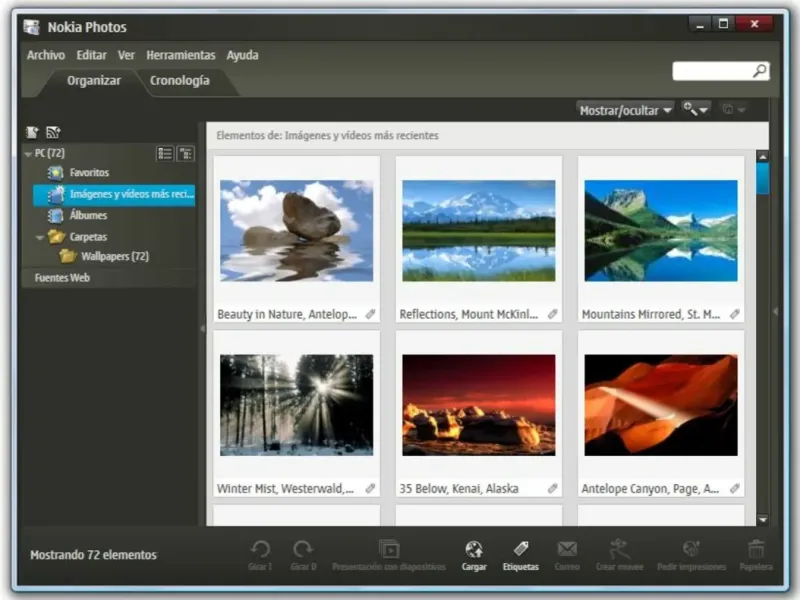Switch to the Cronología tab

(x=179, y=81)
